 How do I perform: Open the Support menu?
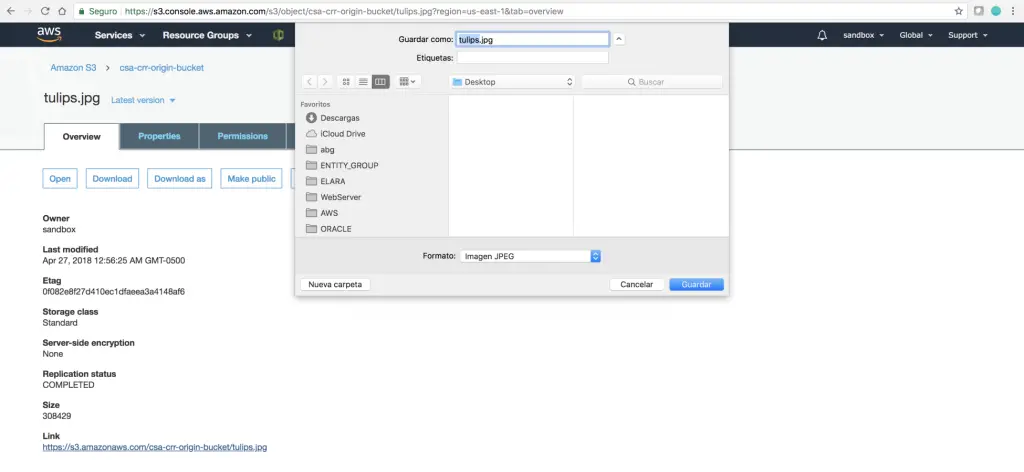[x=968, y=35]
